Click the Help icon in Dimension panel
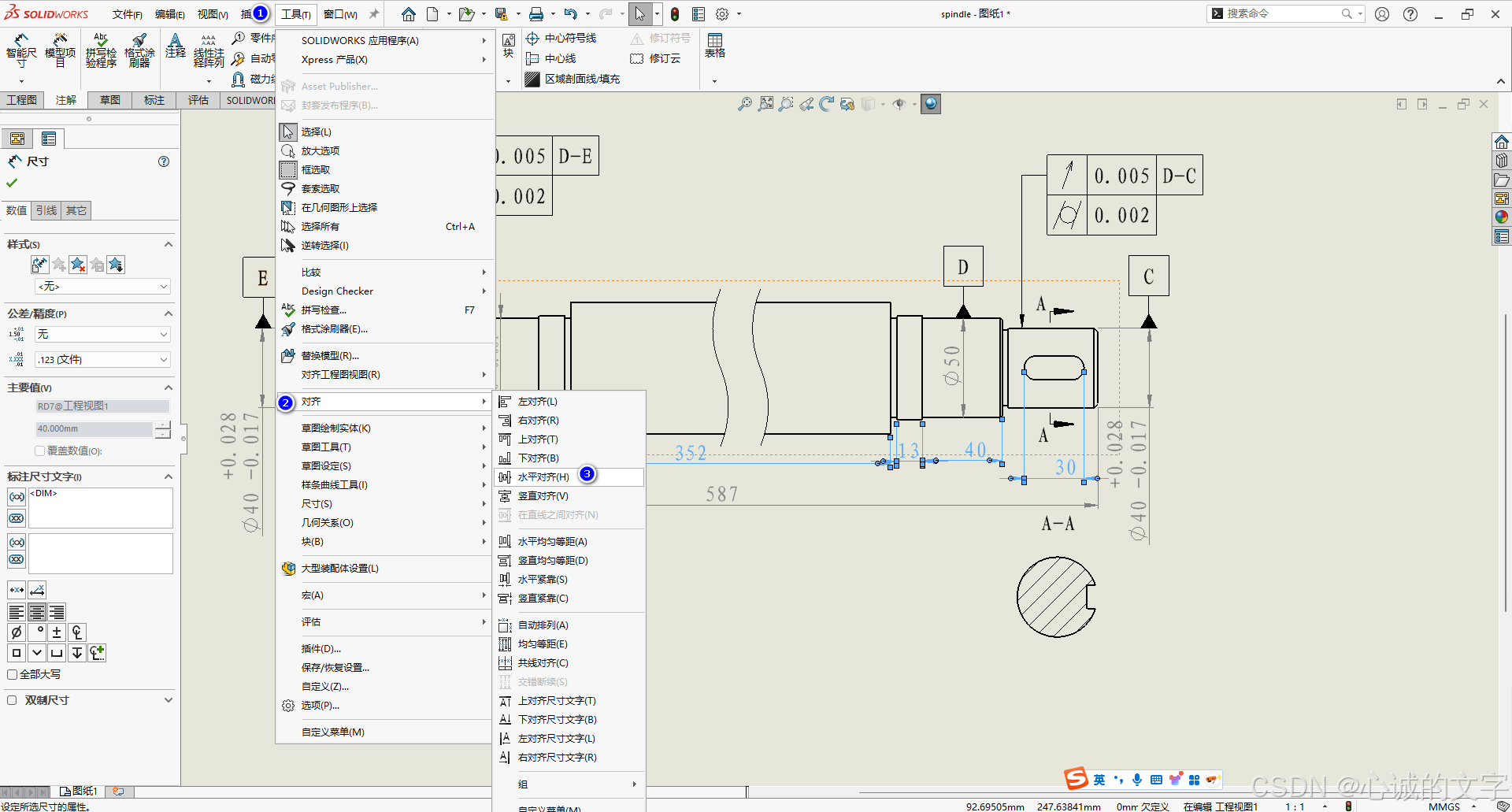The width and height of the screenshot is (1512, 812). tap(164, 161)
